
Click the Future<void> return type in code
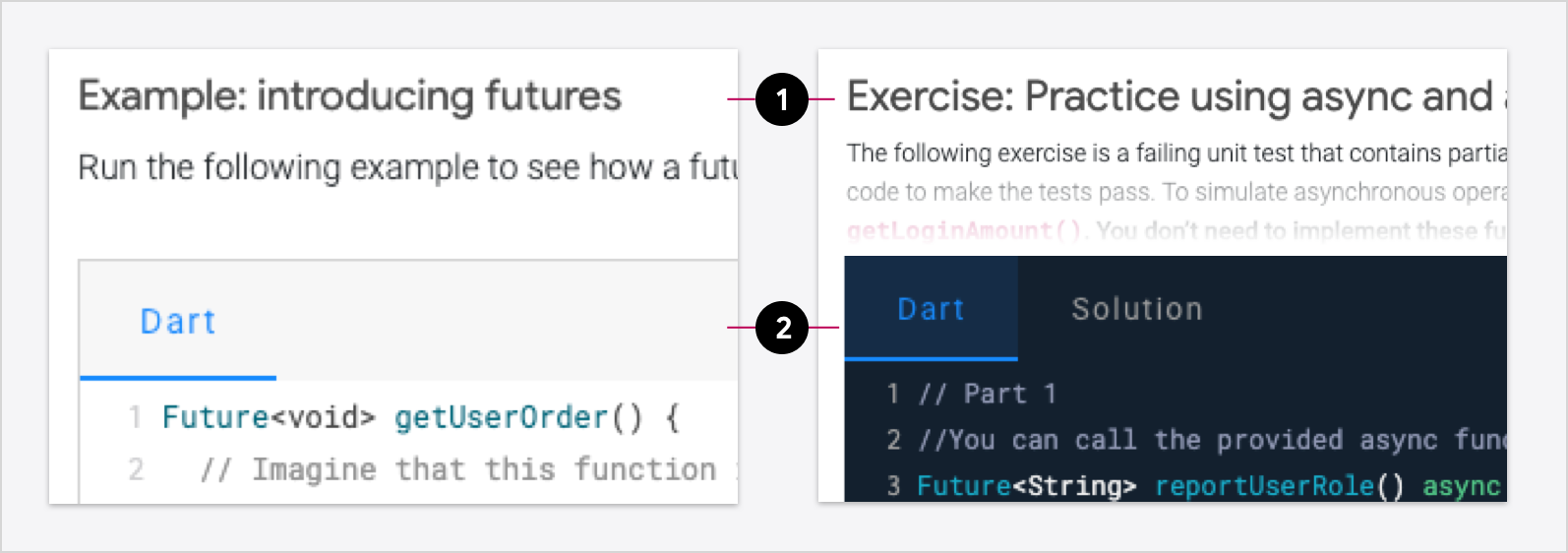point(269,417)
